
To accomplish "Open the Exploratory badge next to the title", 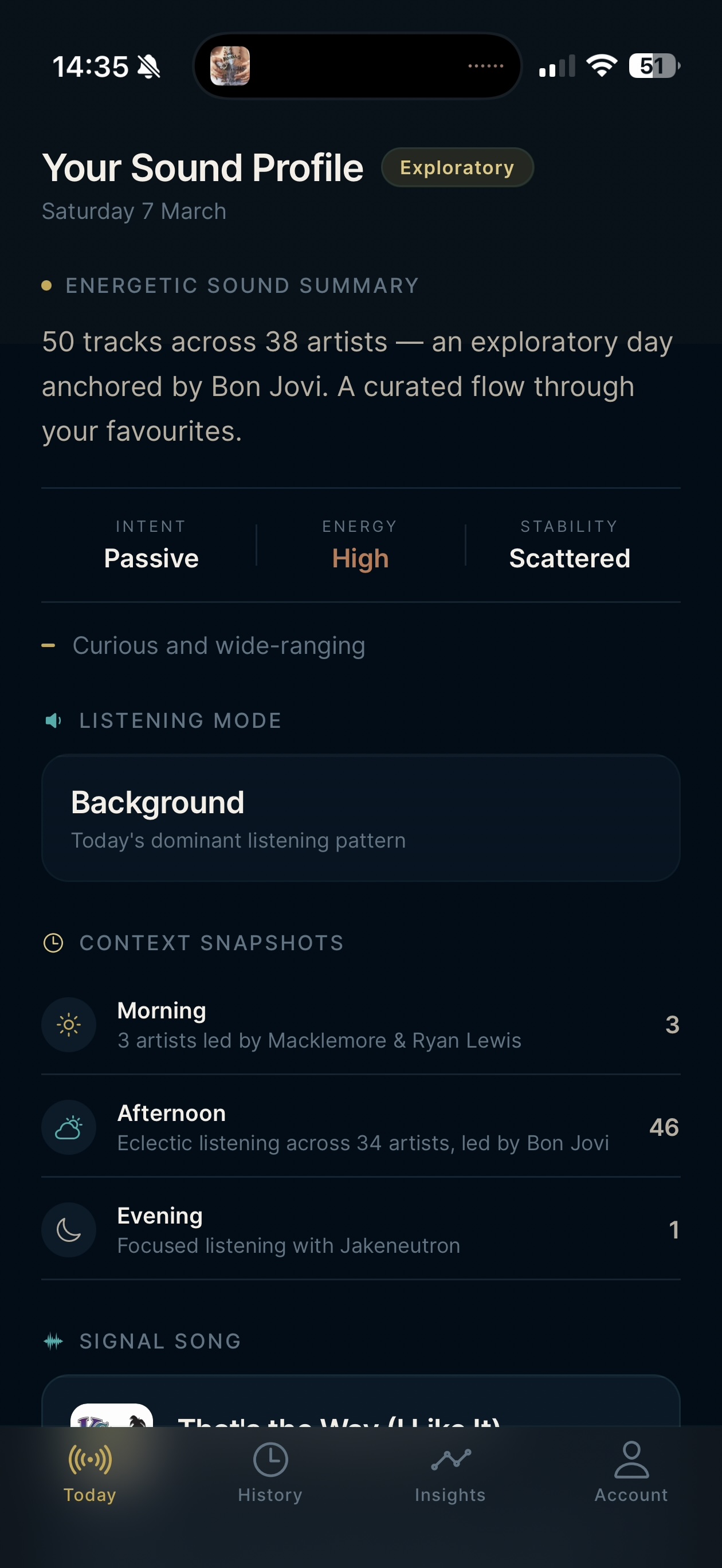I will point(458,167).
